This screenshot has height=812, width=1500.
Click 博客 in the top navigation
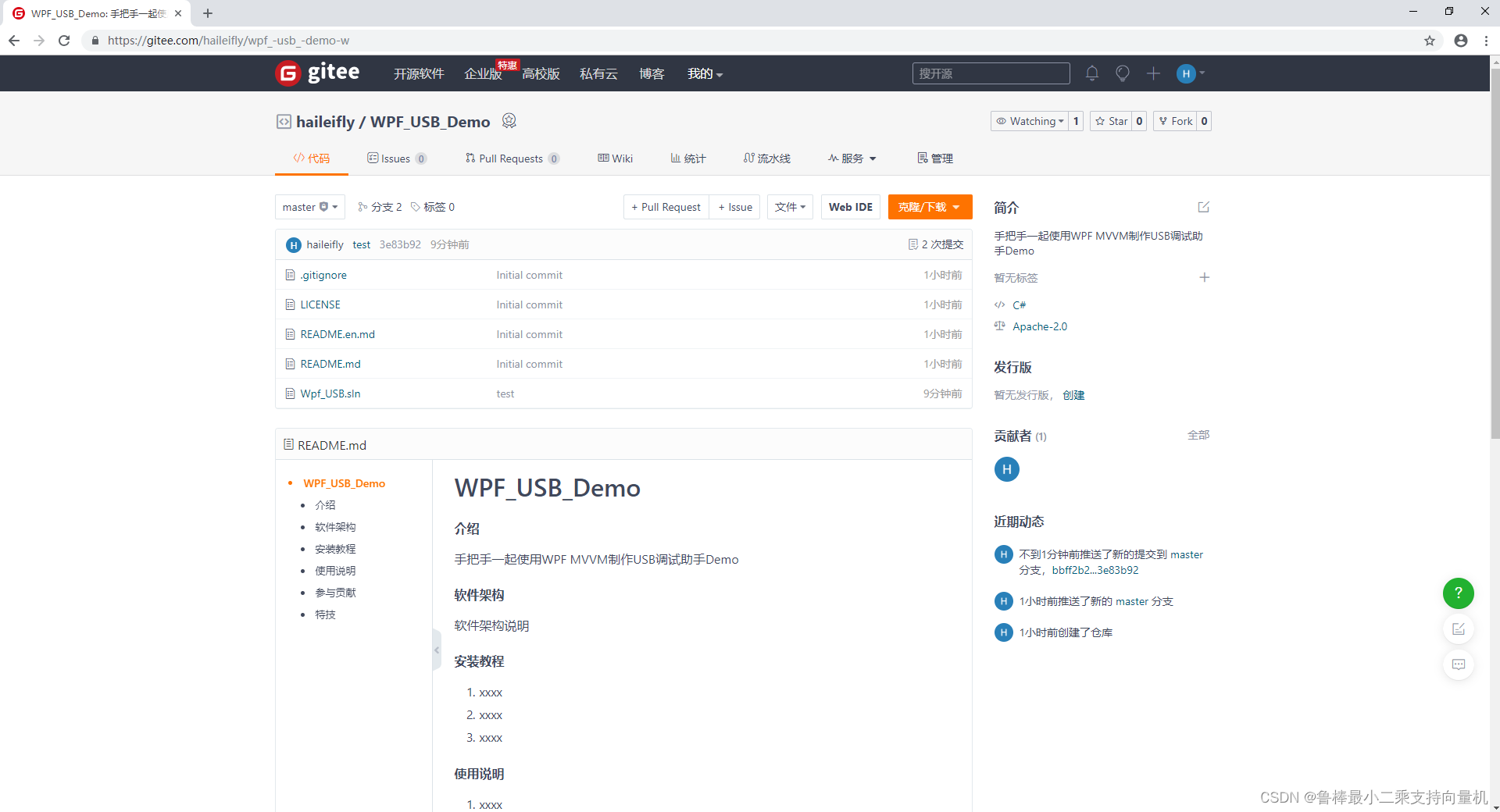coord(652,73)
